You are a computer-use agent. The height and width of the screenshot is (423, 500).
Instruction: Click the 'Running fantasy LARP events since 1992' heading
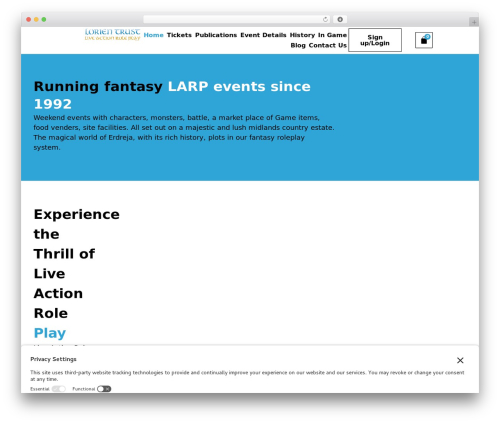pyautogui.click(x=172, y=95)
